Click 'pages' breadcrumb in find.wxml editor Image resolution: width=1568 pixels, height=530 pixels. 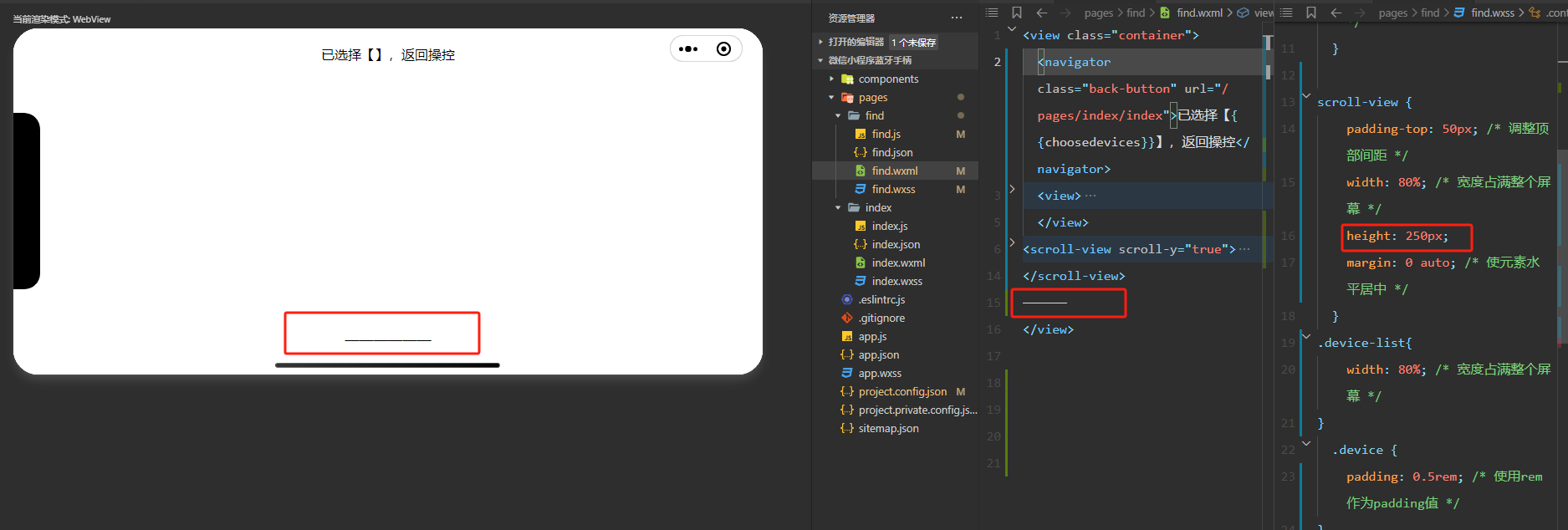(x=1099, y=13)
